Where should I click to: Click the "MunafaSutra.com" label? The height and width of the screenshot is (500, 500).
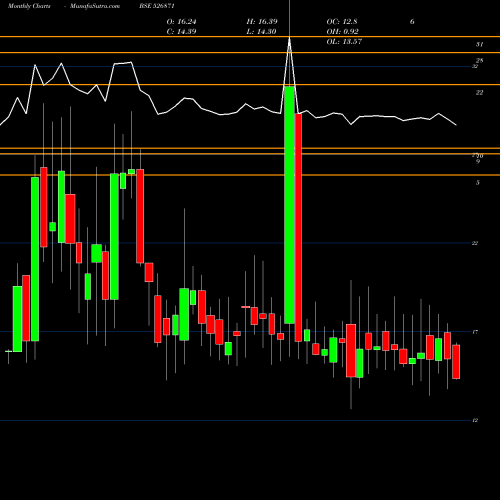pos(95,6)
